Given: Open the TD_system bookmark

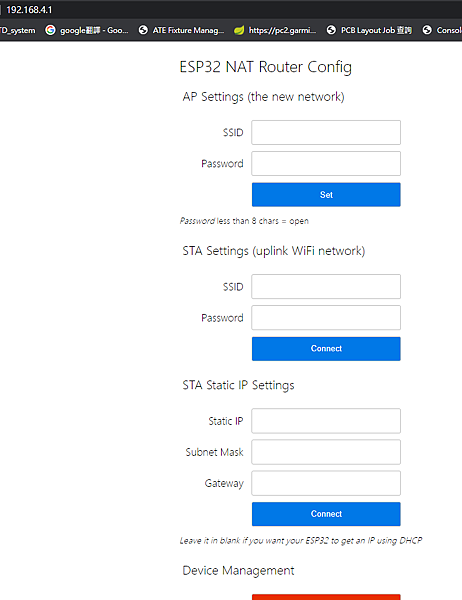Looking at the screenshot, I should [x=18, y=30].
